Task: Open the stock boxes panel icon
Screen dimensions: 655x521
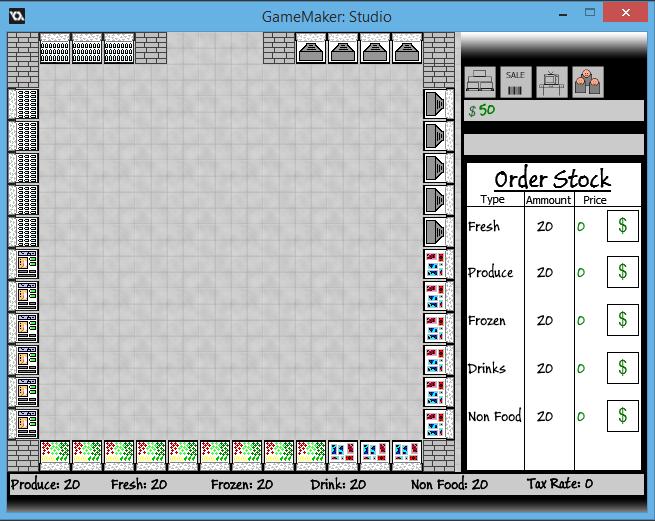Action: tap(481, 82)
